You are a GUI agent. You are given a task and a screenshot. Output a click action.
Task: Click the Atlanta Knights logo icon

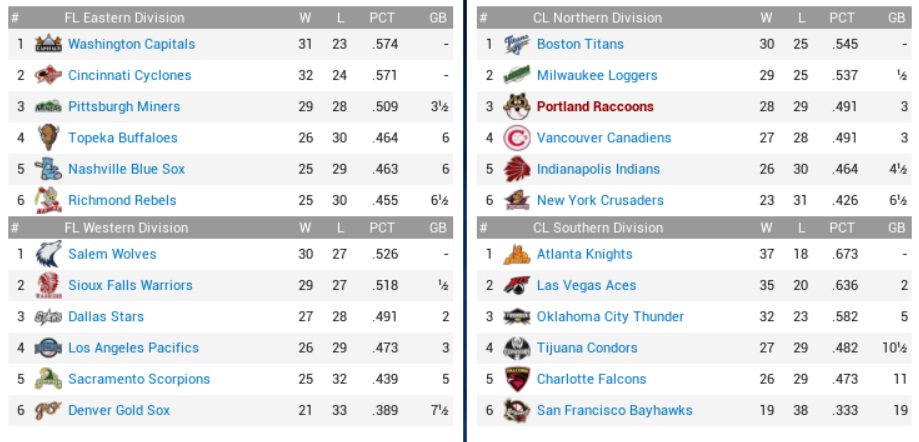(517, 254)
